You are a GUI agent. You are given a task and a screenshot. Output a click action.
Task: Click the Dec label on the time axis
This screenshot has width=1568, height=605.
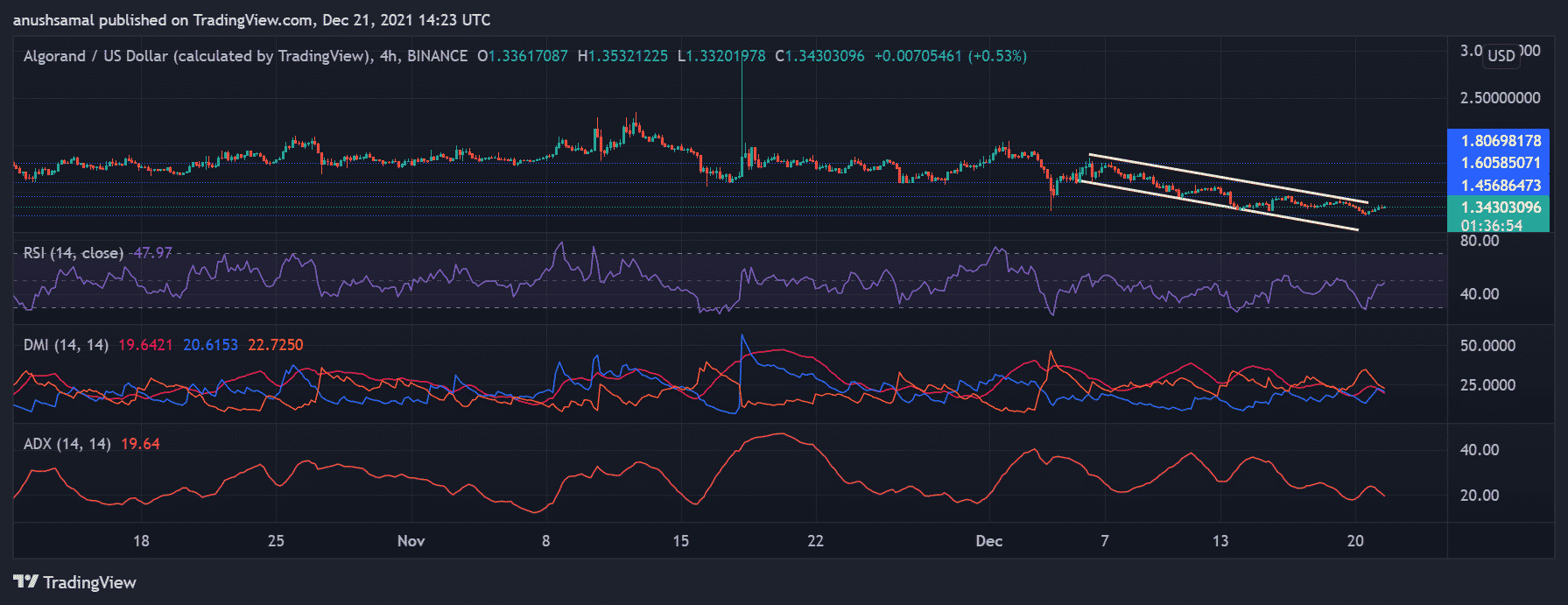pyautogui.click(x=988, y=541)
